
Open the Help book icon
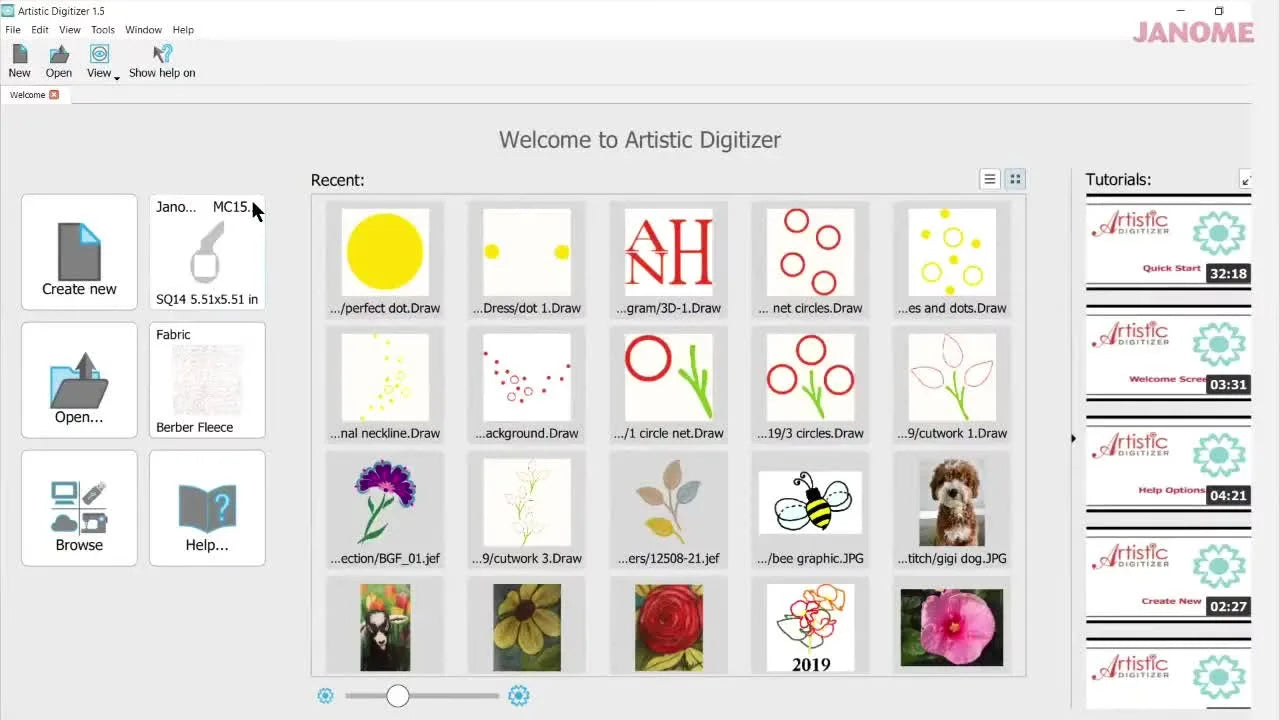(207, 508)
